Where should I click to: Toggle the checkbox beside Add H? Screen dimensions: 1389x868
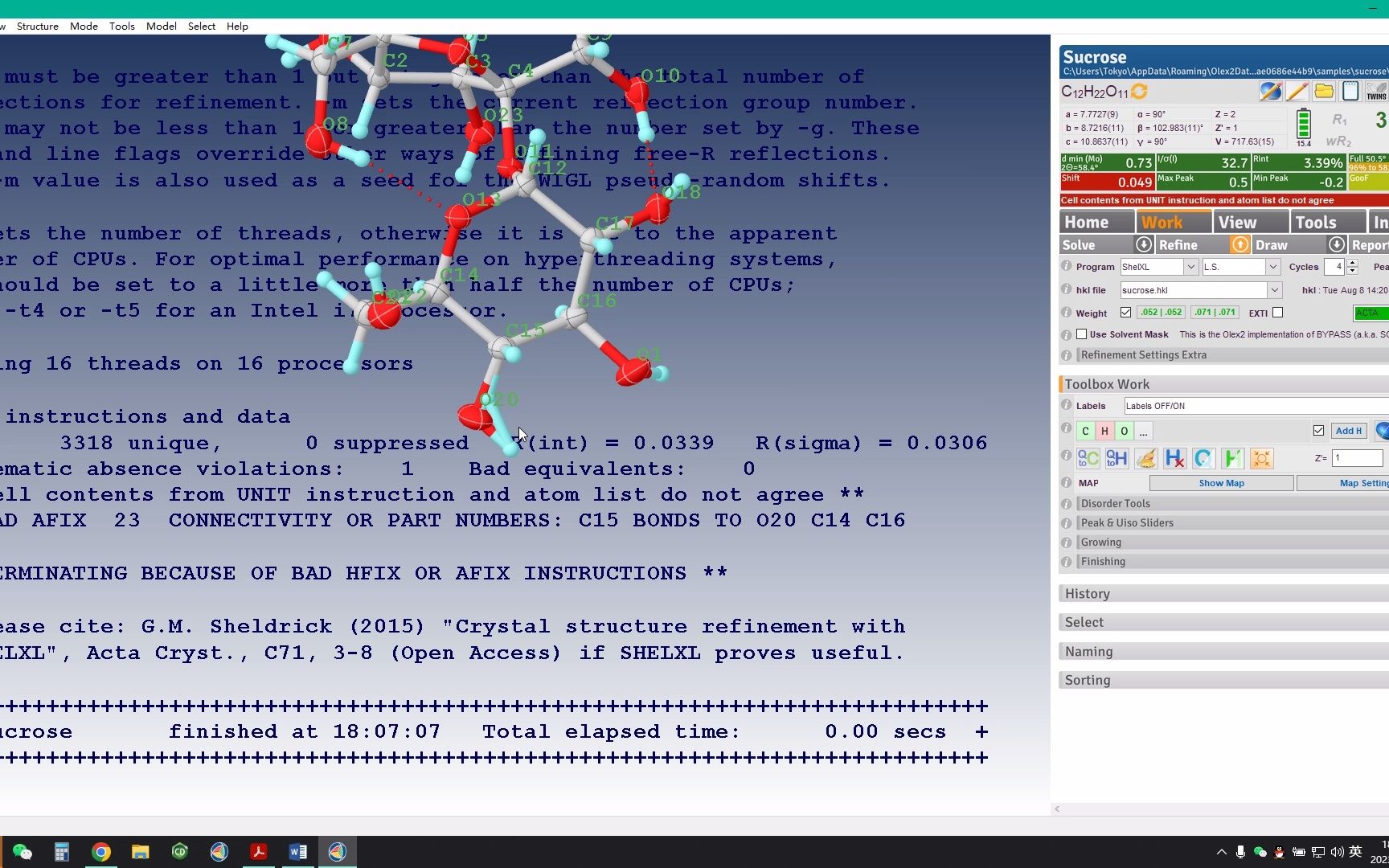[x=1318, y=431]
